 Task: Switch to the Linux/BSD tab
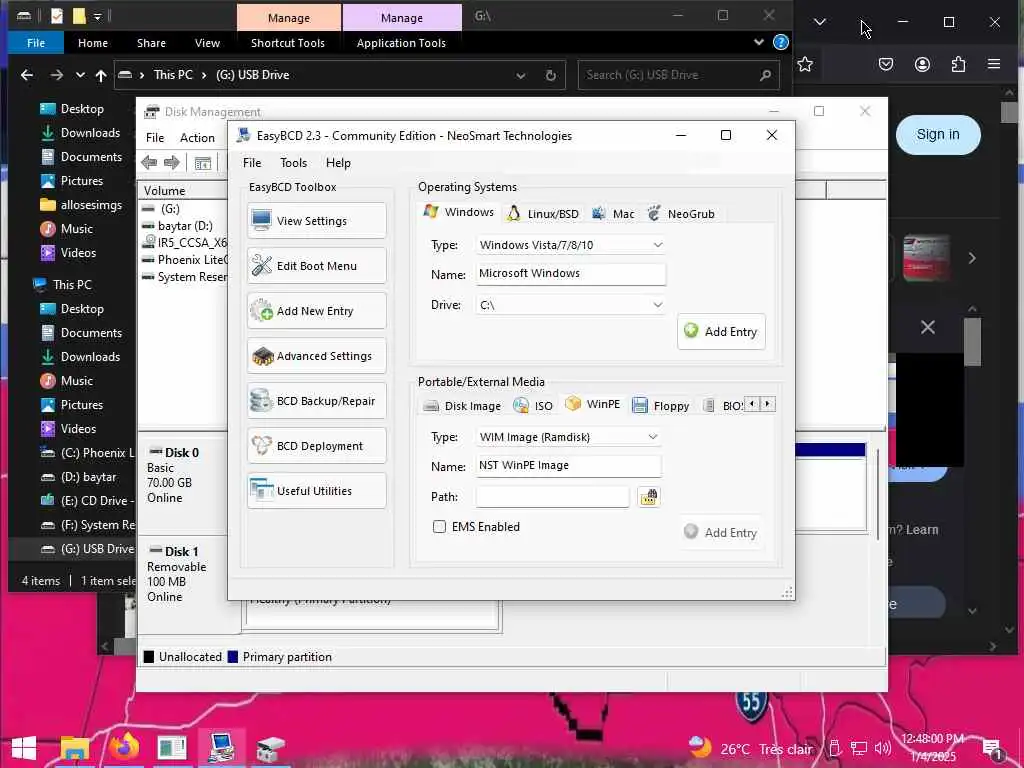(543, 214)
